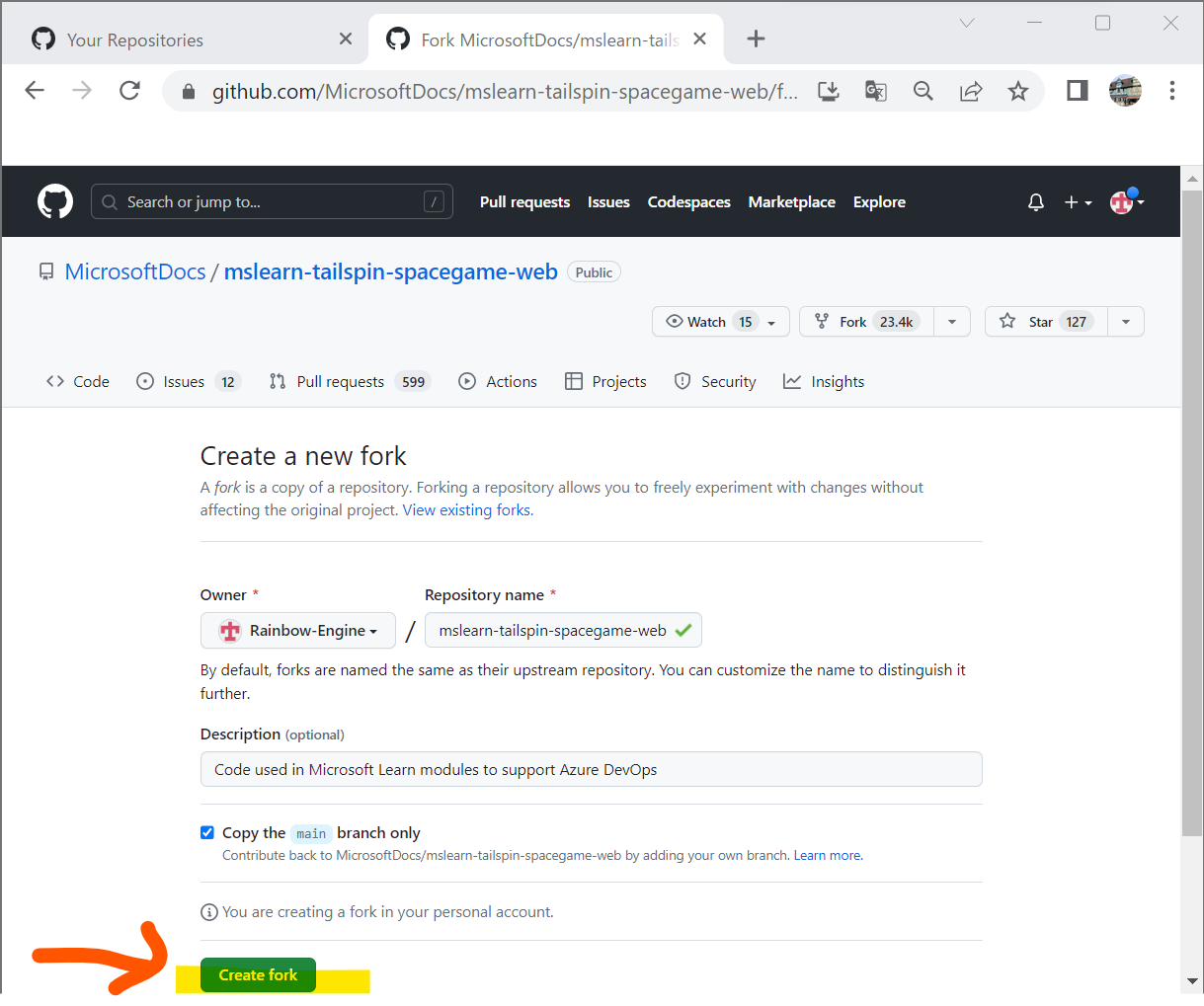Click the GitHub Octocat home logo

coord(55,201)
